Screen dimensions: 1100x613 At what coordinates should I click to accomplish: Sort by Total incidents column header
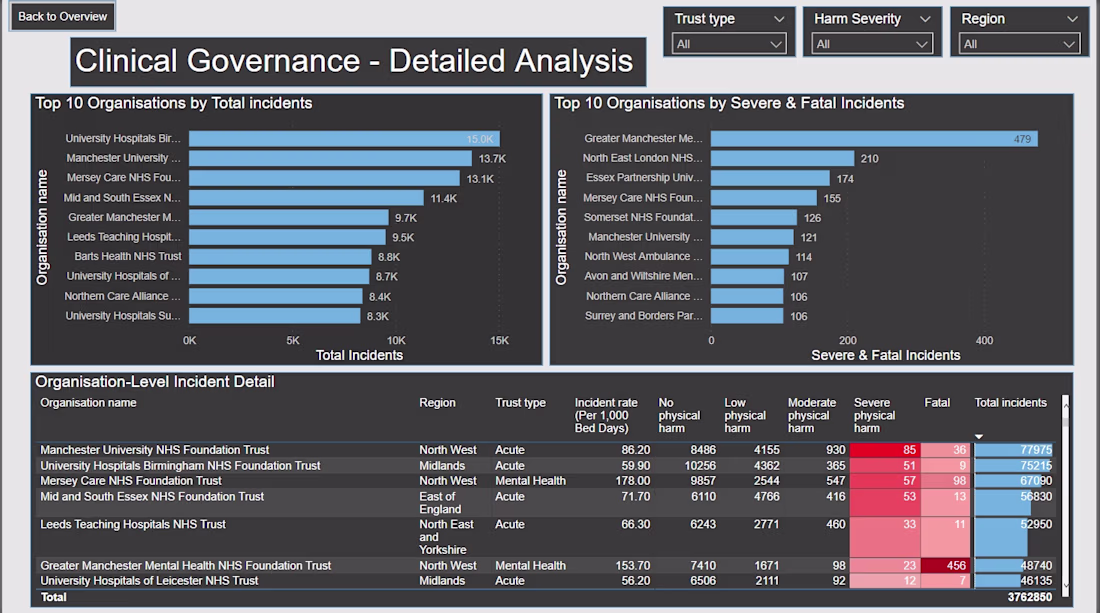[x=1010, y=403]
